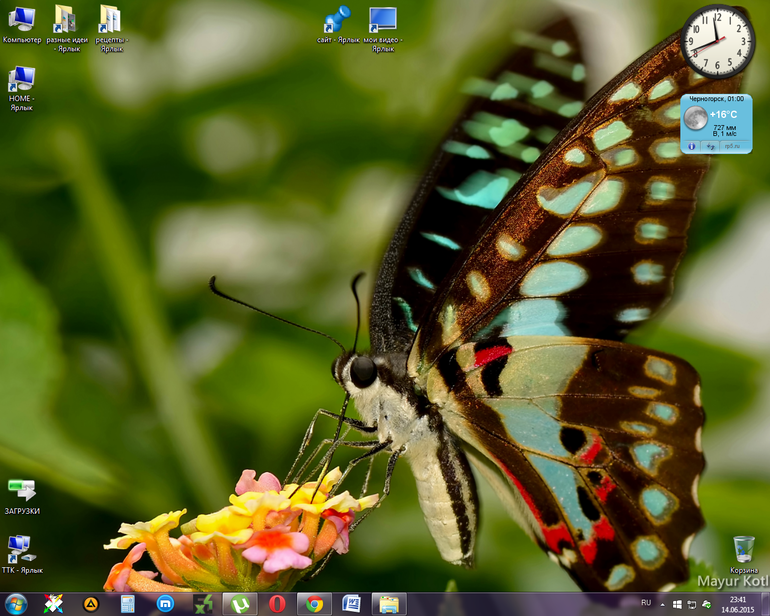Image resolution: width=770 pixels, height=616 pixels.
Task: Click the '727 мм' pressure reading
Action: (x=725, y=128)
